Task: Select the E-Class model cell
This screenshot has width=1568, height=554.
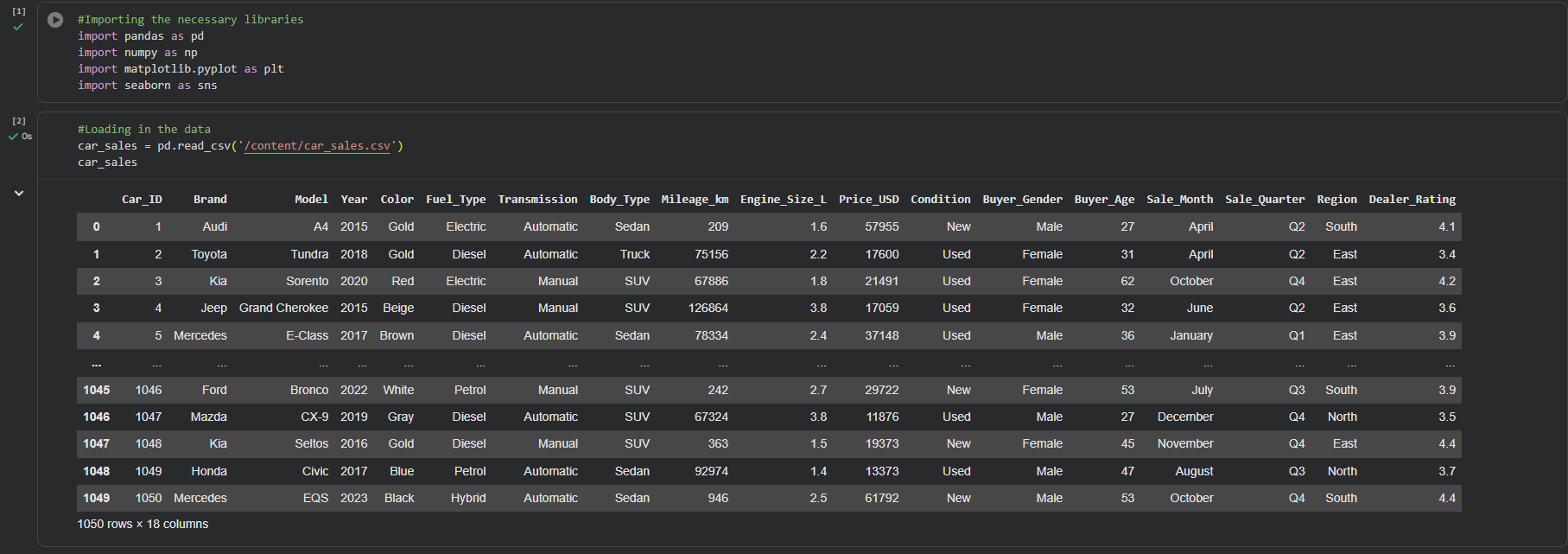Action: coord(308,335)
